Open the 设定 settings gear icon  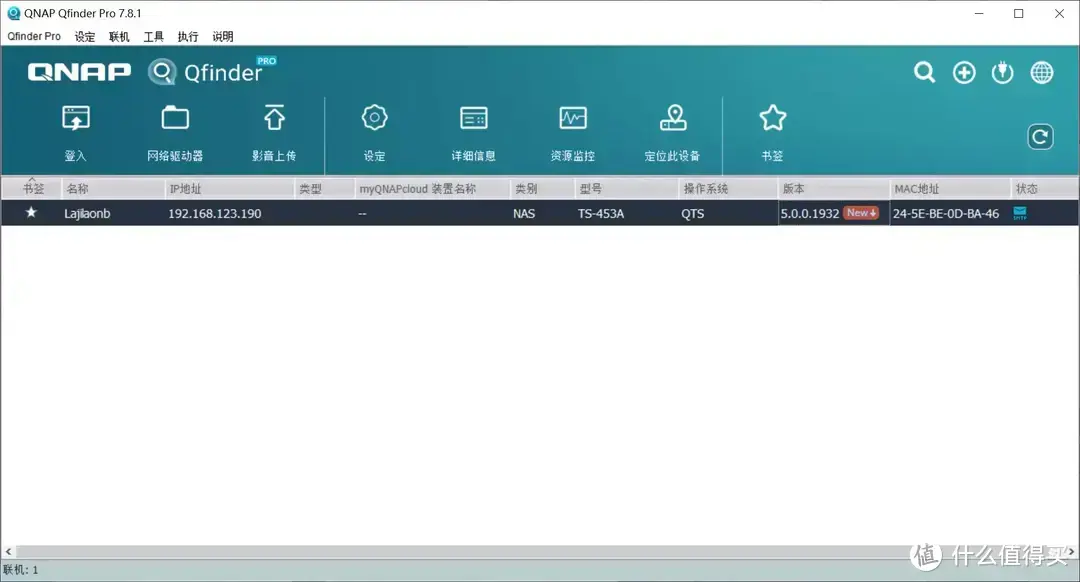coord(373,130)
